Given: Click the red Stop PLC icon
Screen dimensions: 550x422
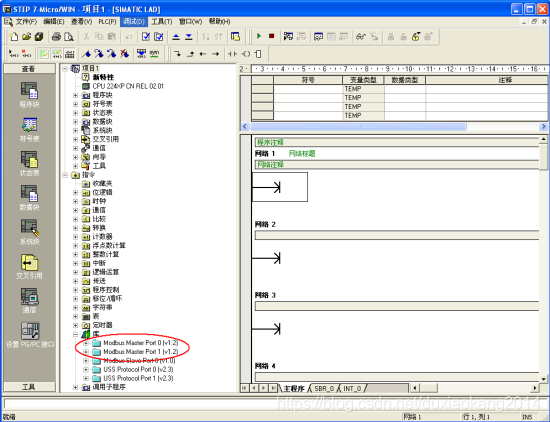Looking at the screenshot, I should click(x=271, y=36).
